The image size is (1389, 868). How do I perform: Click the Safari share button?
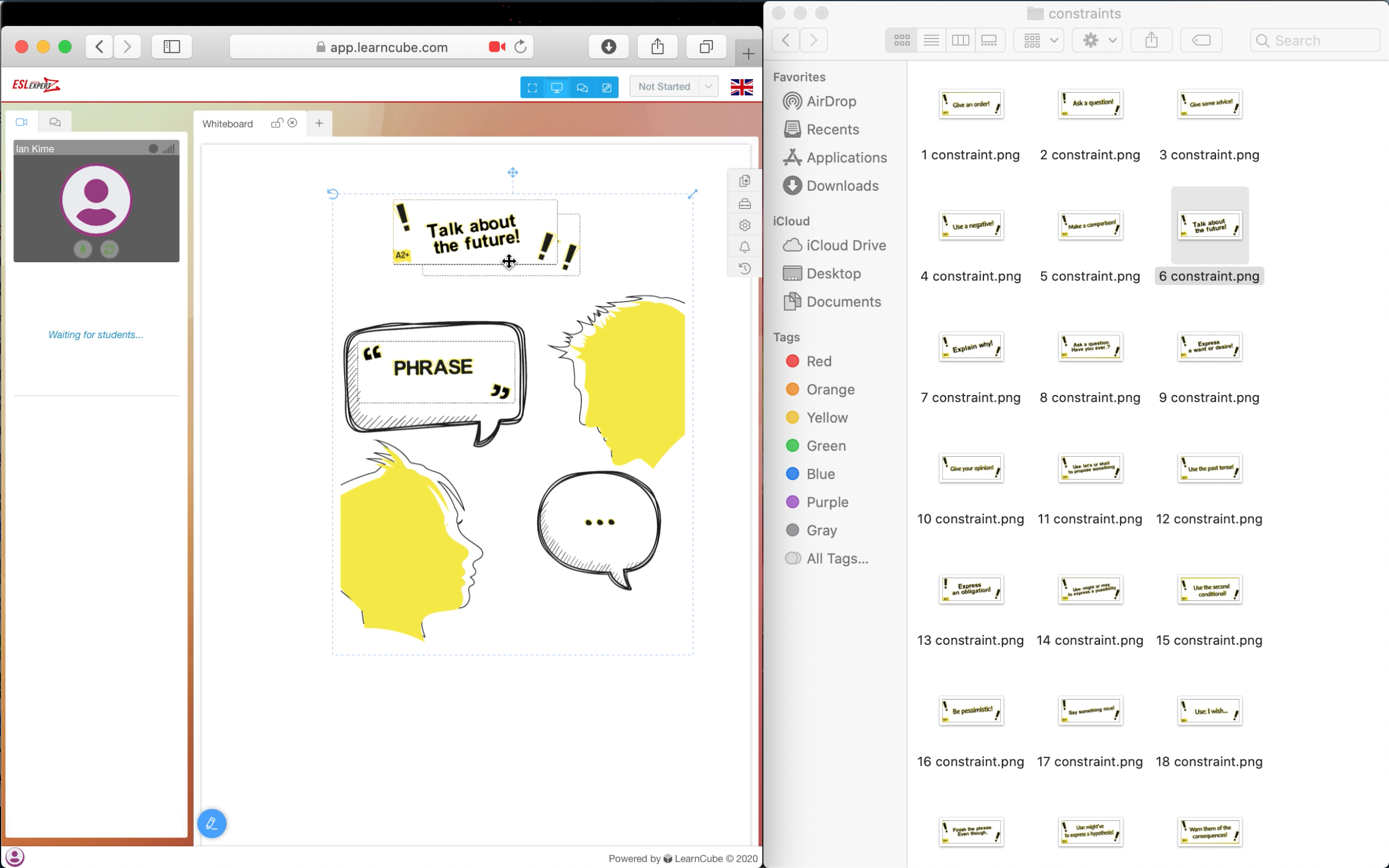[x=657, y=46]
